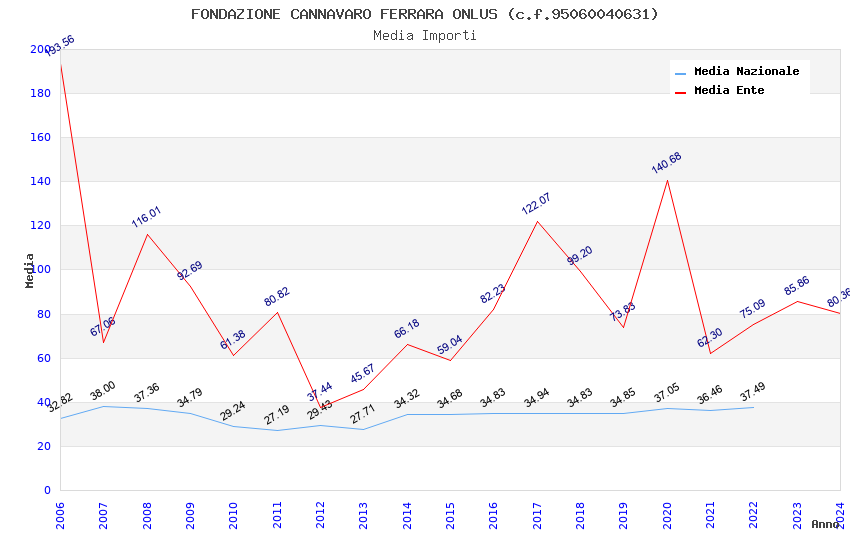Click the 37.49 national average label
This screenshot has height=550, width=850.
tap(752, 392)
